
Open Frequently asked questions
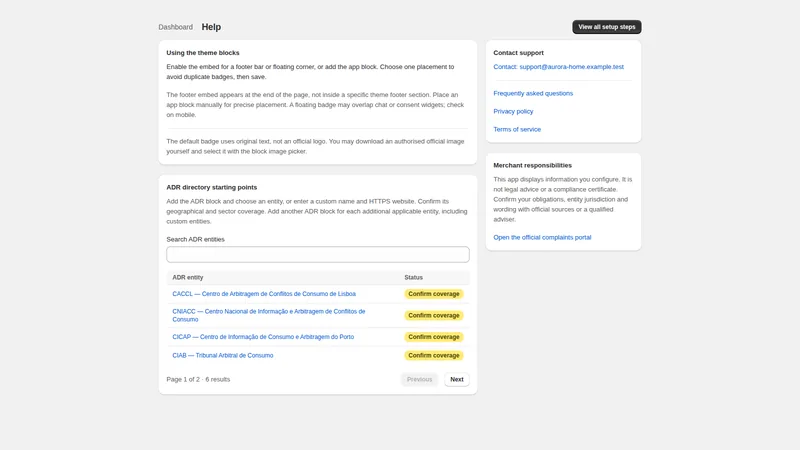[x=533, y=93]
